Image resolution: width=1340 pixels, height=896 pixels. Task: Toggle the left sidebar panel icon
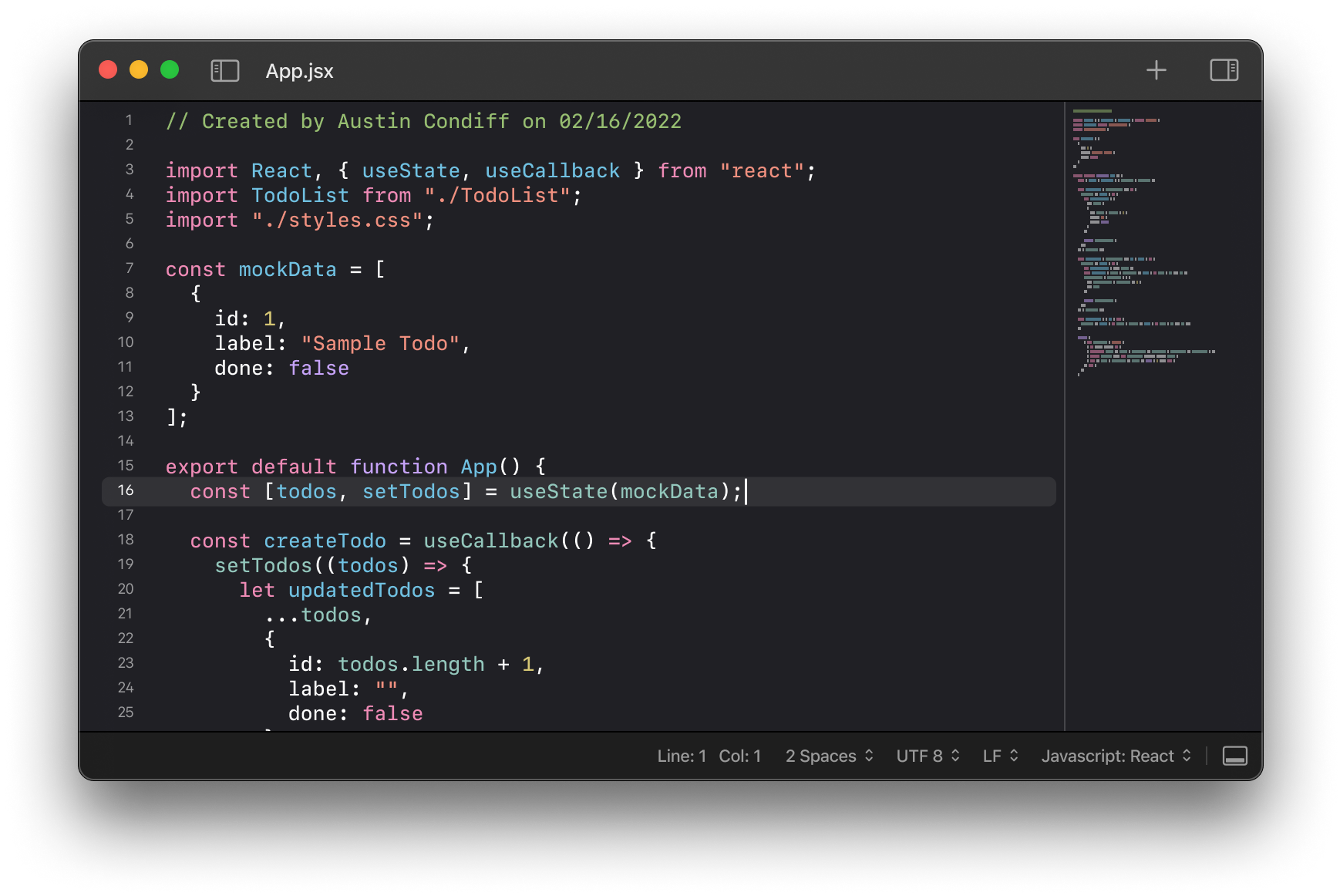coord(225,71)
